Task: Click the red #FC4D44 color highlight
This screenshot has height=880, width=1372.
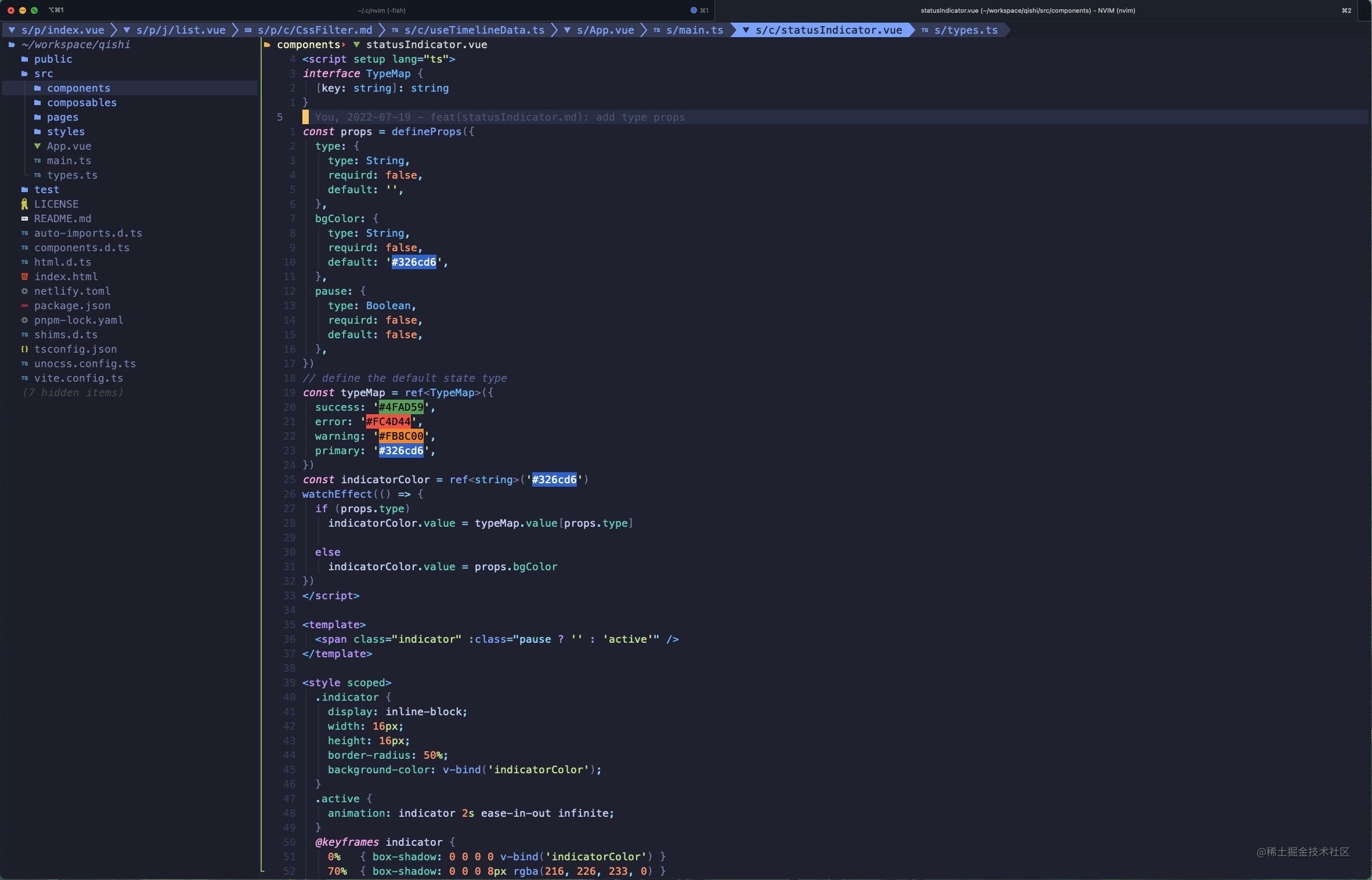Action: (x=388, y=422)
